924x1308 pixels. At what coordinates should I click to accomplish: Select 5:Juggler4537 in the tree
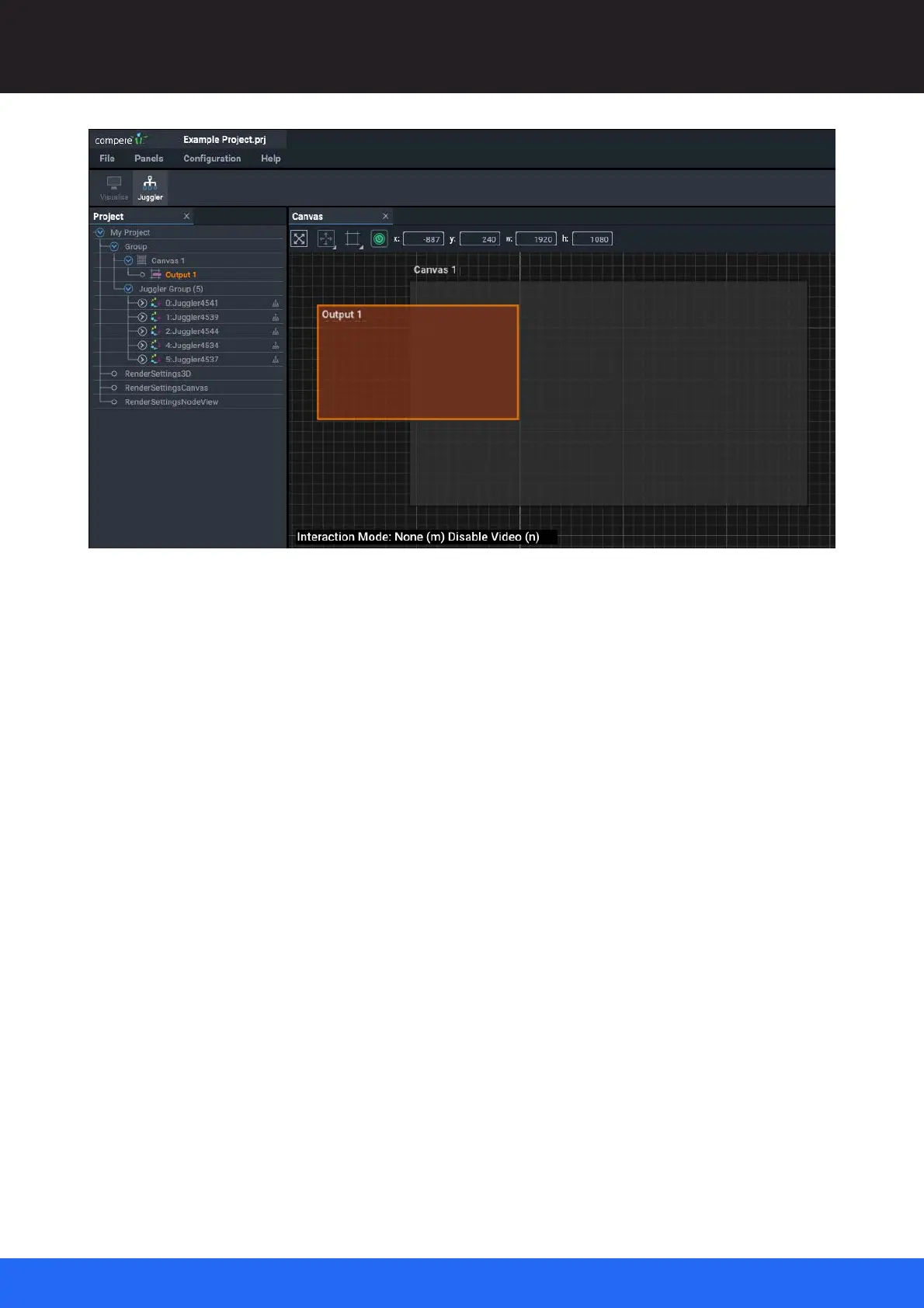(x=192, y=360)
